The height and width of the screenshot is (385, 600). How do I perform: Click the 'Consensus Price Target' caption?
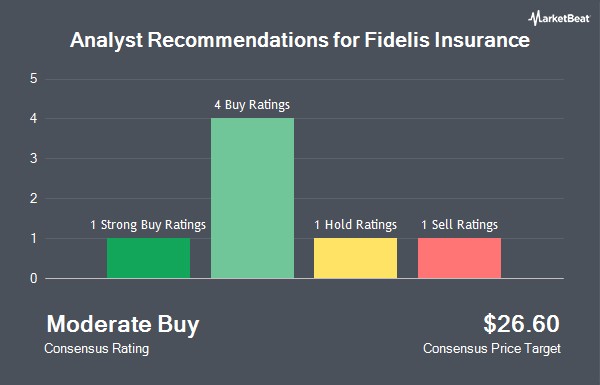[492, 349]
